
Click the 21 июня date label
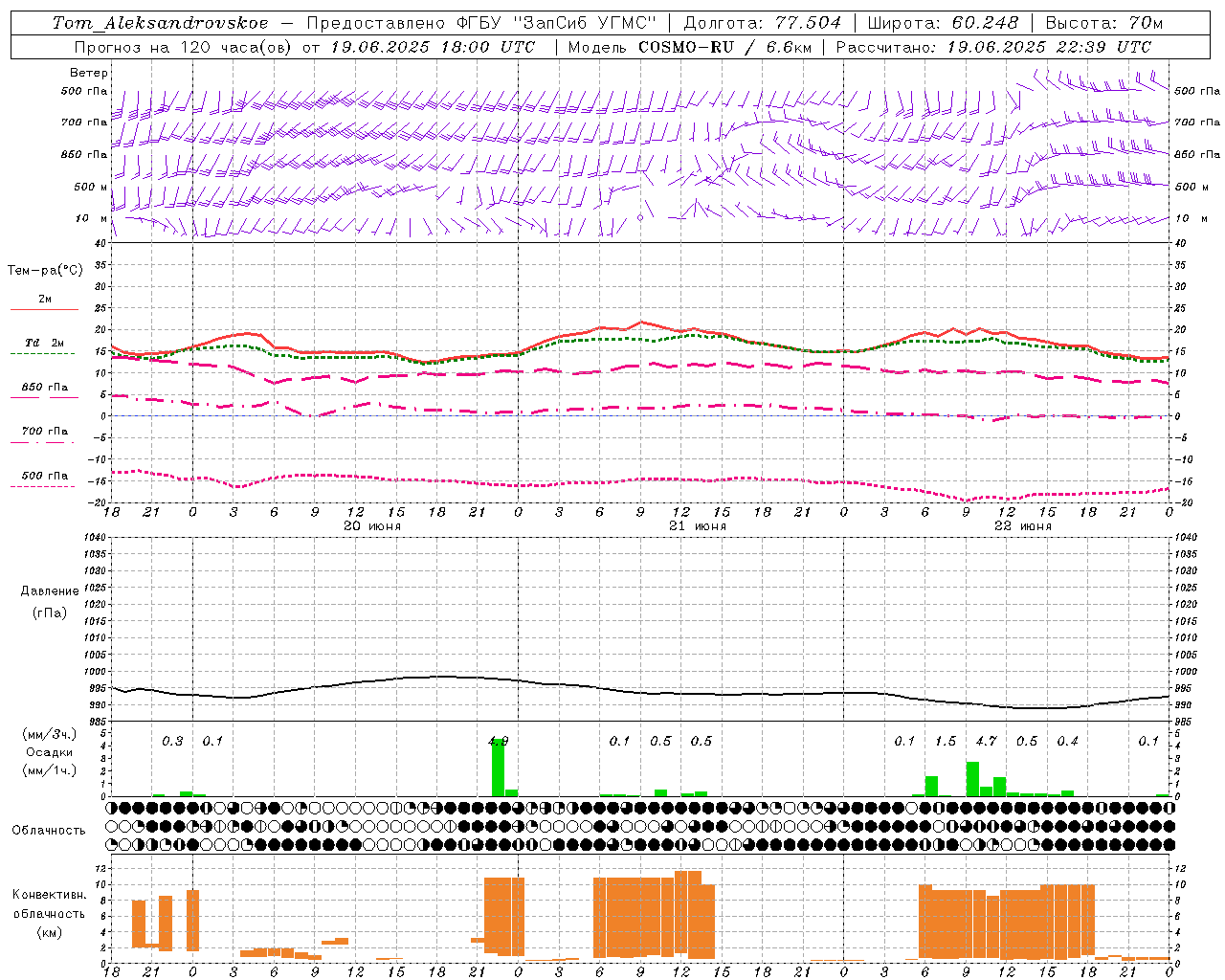[x=698, y=526]
